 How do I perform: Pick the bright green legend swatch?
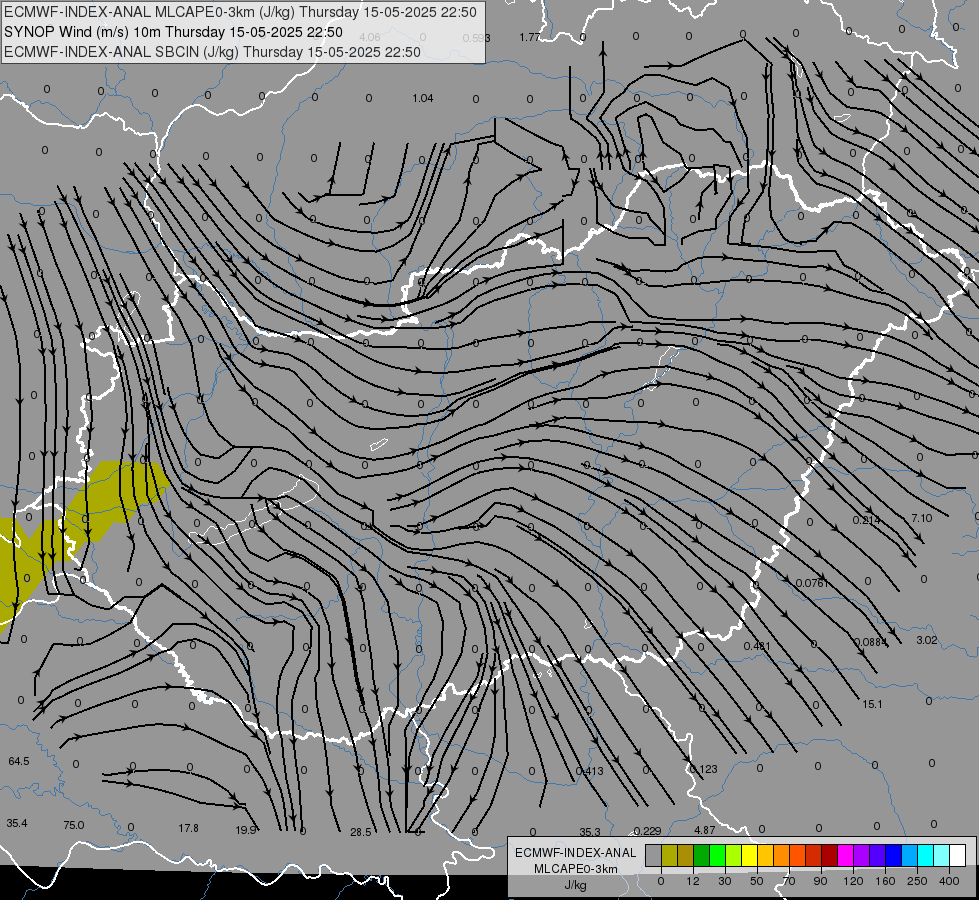[717, 855]
